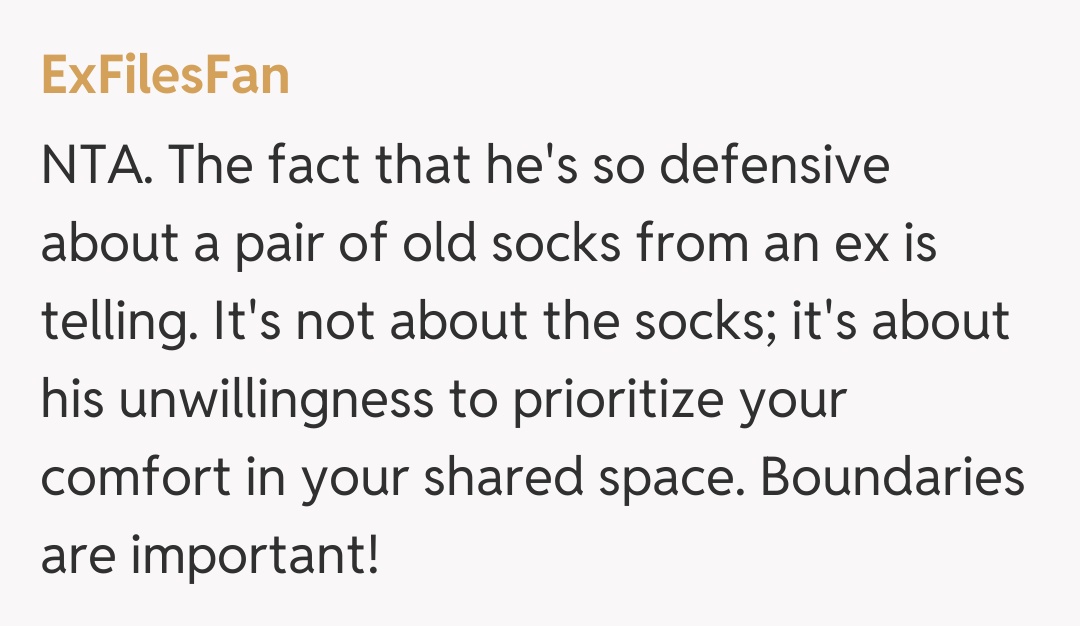This screenshot has height=626, width=1080.
Task: Click the word are before important
Action: pyautogui.click(x=77, y=557)
